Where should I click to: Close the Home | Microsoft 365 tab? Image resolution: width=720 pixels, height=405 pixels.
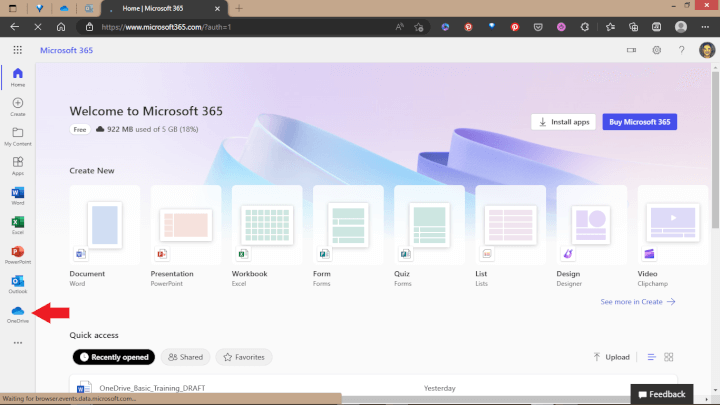click(x=217, y=8)
